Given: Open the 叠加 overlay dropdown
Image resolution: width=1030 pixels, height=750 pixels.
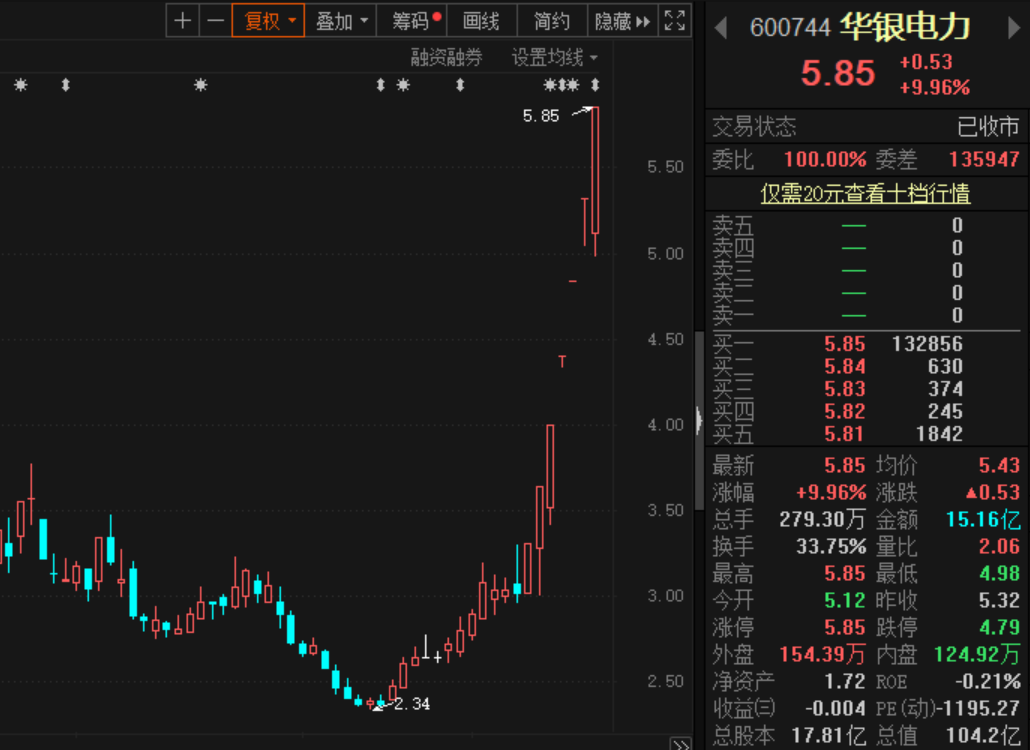Looking at the screenshot, I should coord(342,20).
